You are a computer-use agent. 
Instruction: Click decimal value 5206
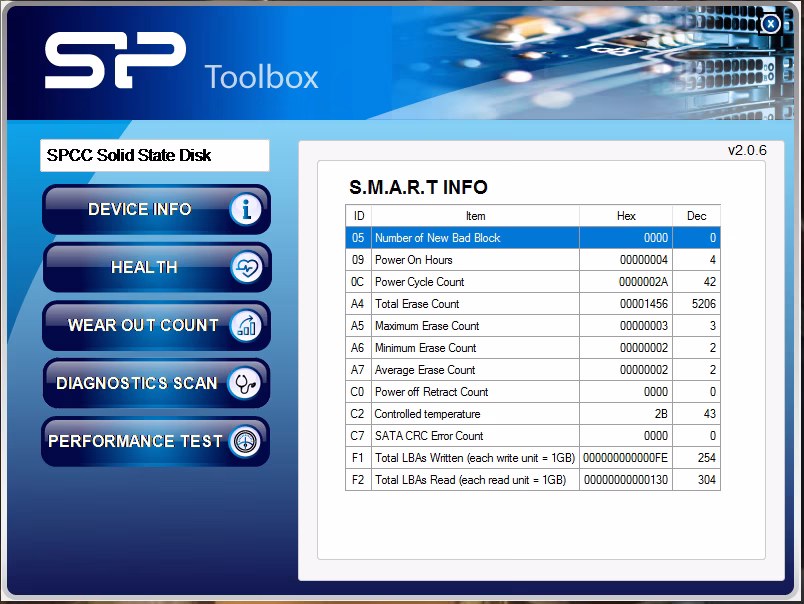point(704,304)
